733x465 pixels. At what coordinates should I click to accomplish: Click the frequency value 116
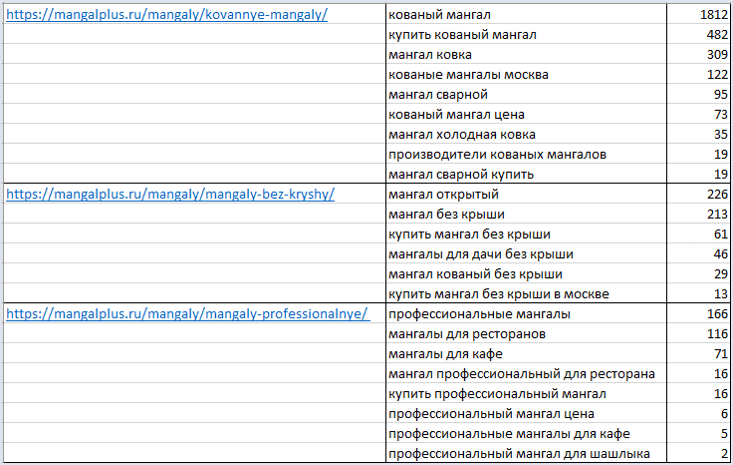tap(717, 334)
